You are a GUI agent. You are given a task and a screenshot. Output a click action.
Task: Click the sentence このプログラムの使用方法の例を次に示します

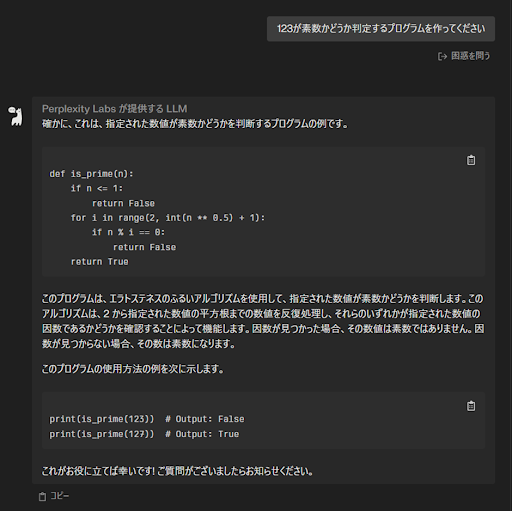[x=133, y=369]
